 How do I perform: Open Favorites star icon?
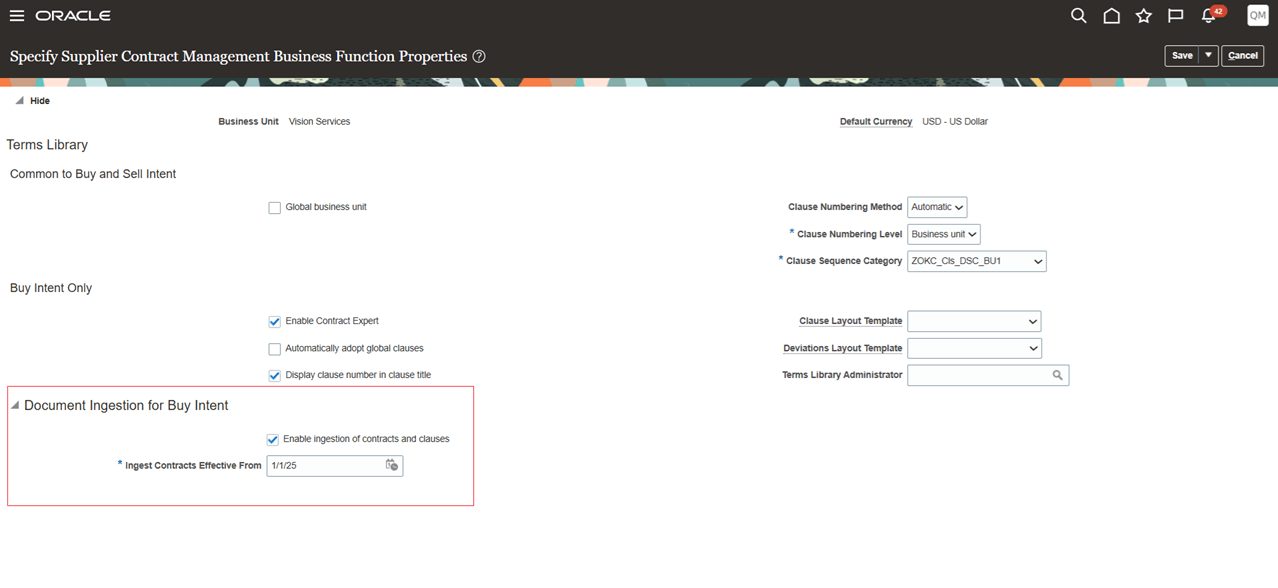[1144, 16]
